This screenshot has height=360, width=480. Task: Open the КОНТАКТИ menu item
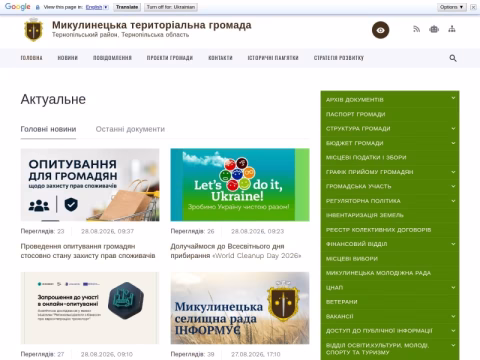(x=220, y=58)
